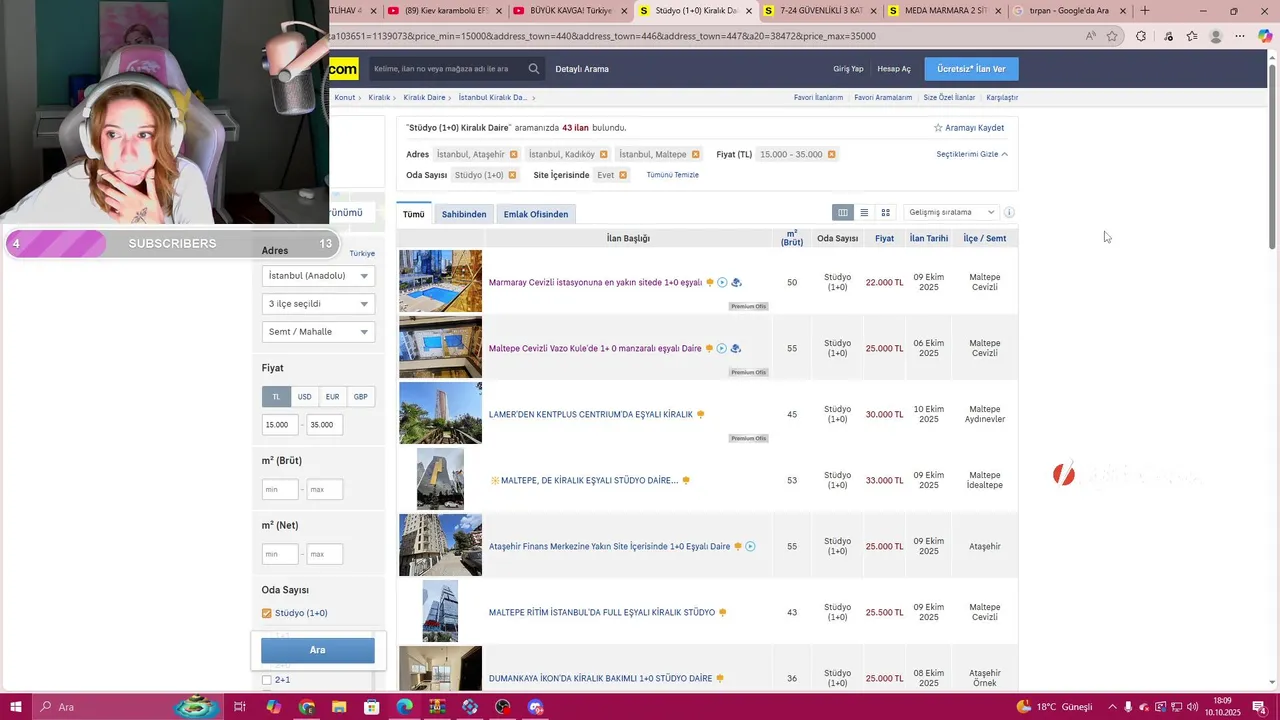Click m² (Brüt) min input field
The height and width of the screenshot is (720, 1280).
coord(279,490)
